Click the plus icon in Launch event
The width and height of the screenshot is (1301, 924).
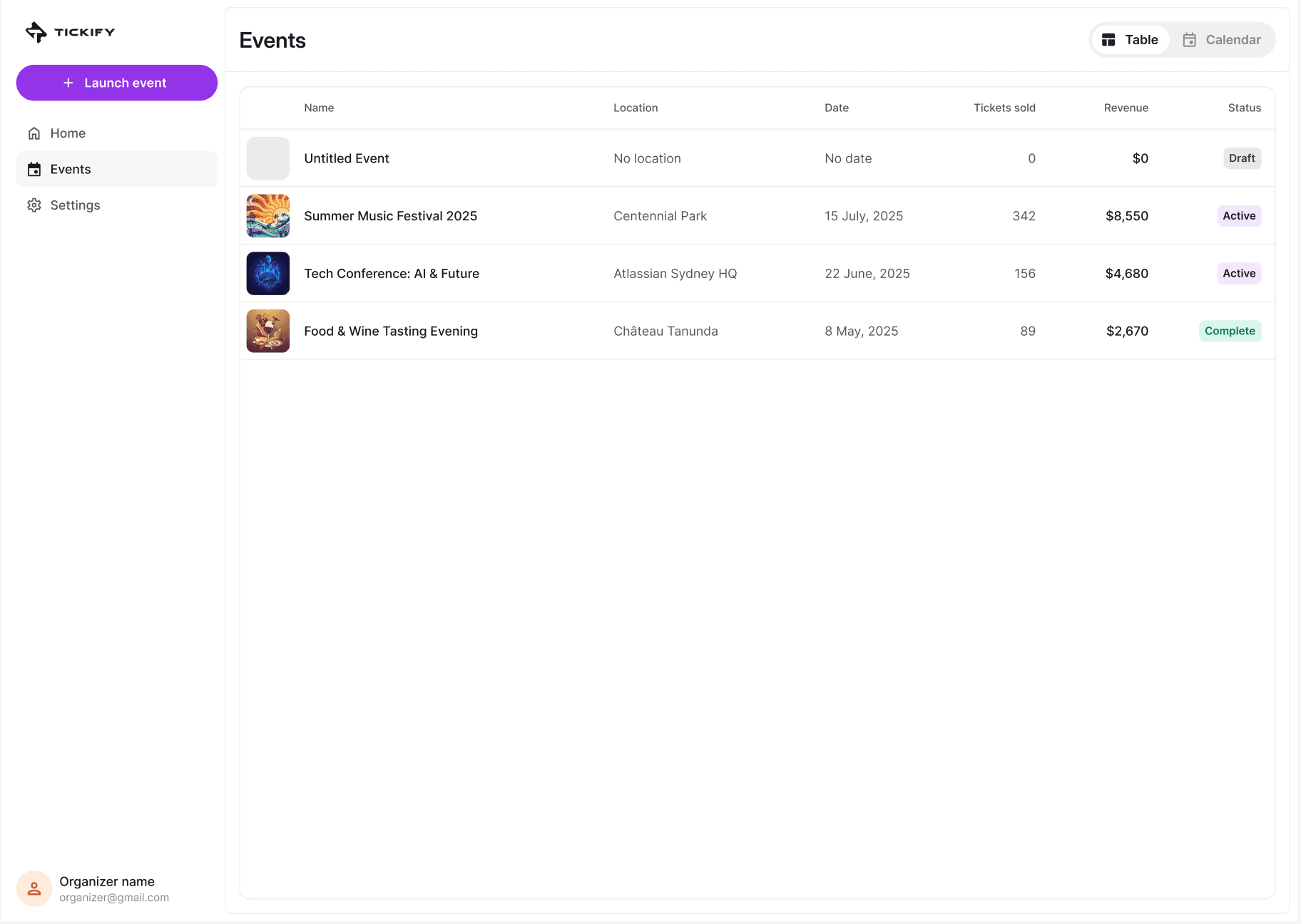(x=68, y=83)
